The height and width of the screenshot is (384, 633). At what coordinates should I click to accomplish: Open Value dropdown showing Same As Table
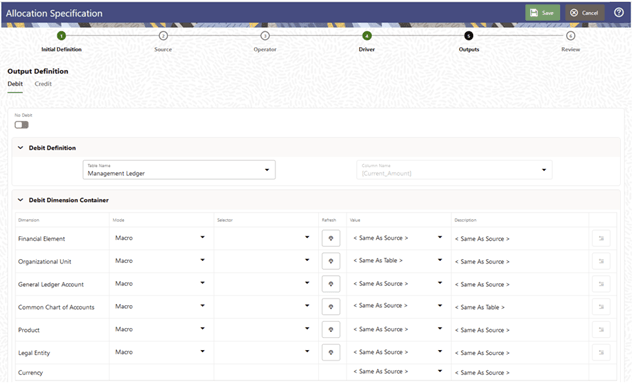(x=398, y=260)
